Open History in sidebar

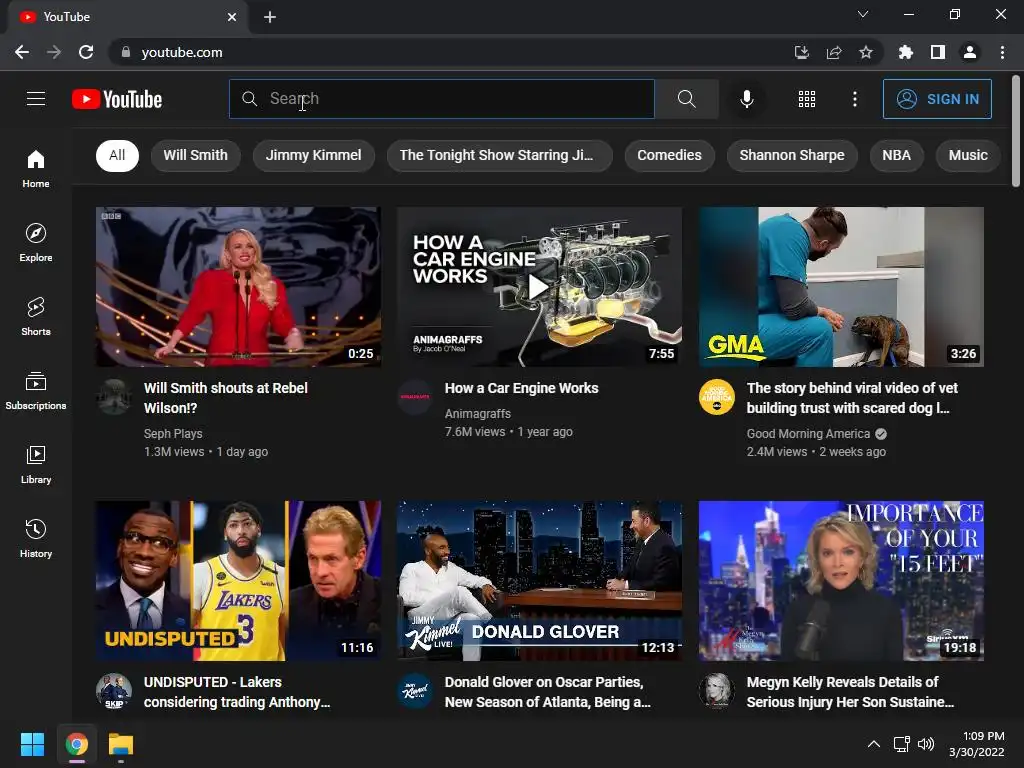click(36, 539)
